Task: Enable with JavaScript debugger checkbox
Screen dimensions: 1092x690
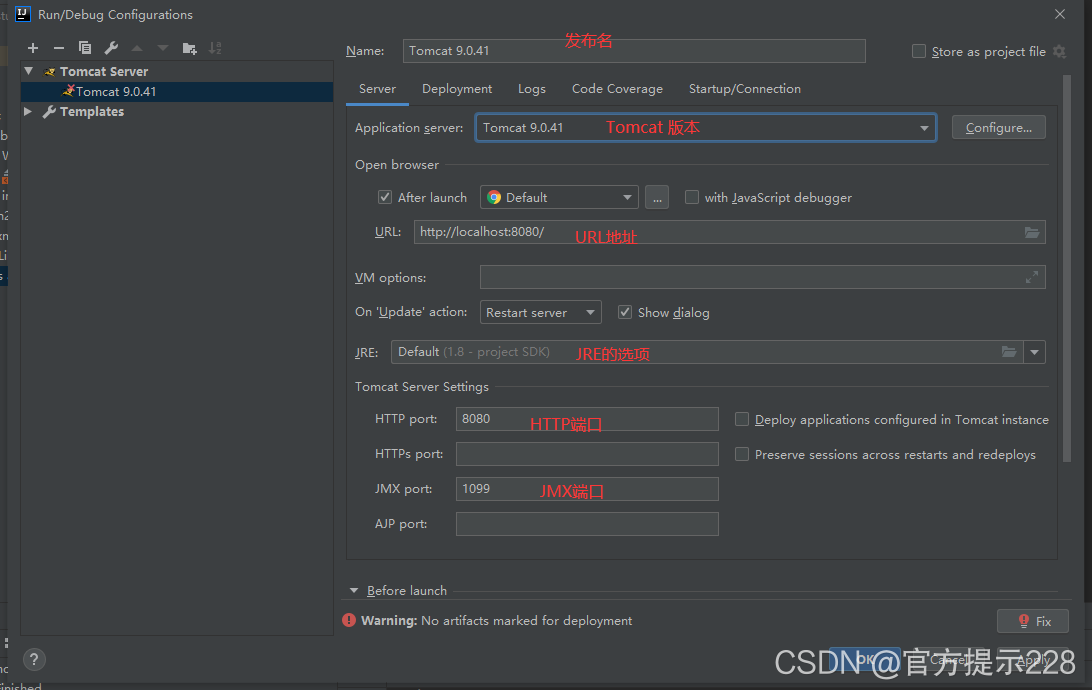Action: coord(692,197)
